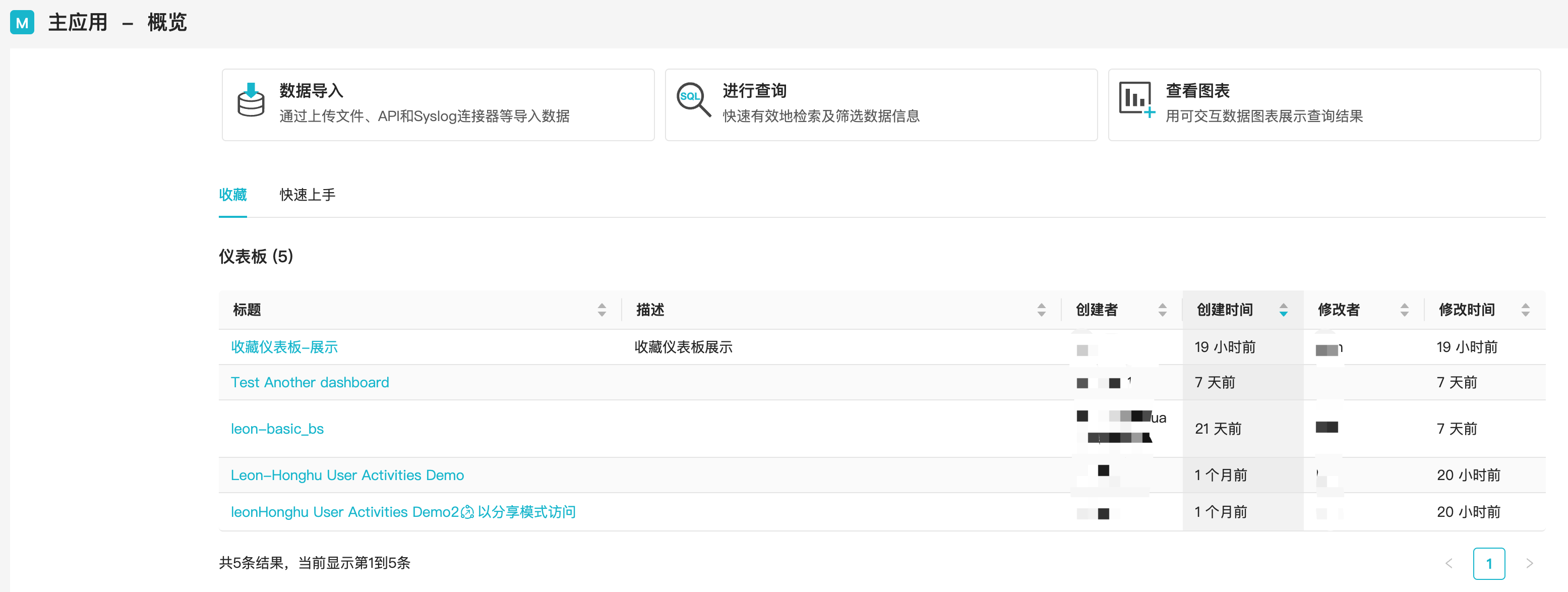Open Leon-Honghu User Activities Demo

(x=348, y=475)
